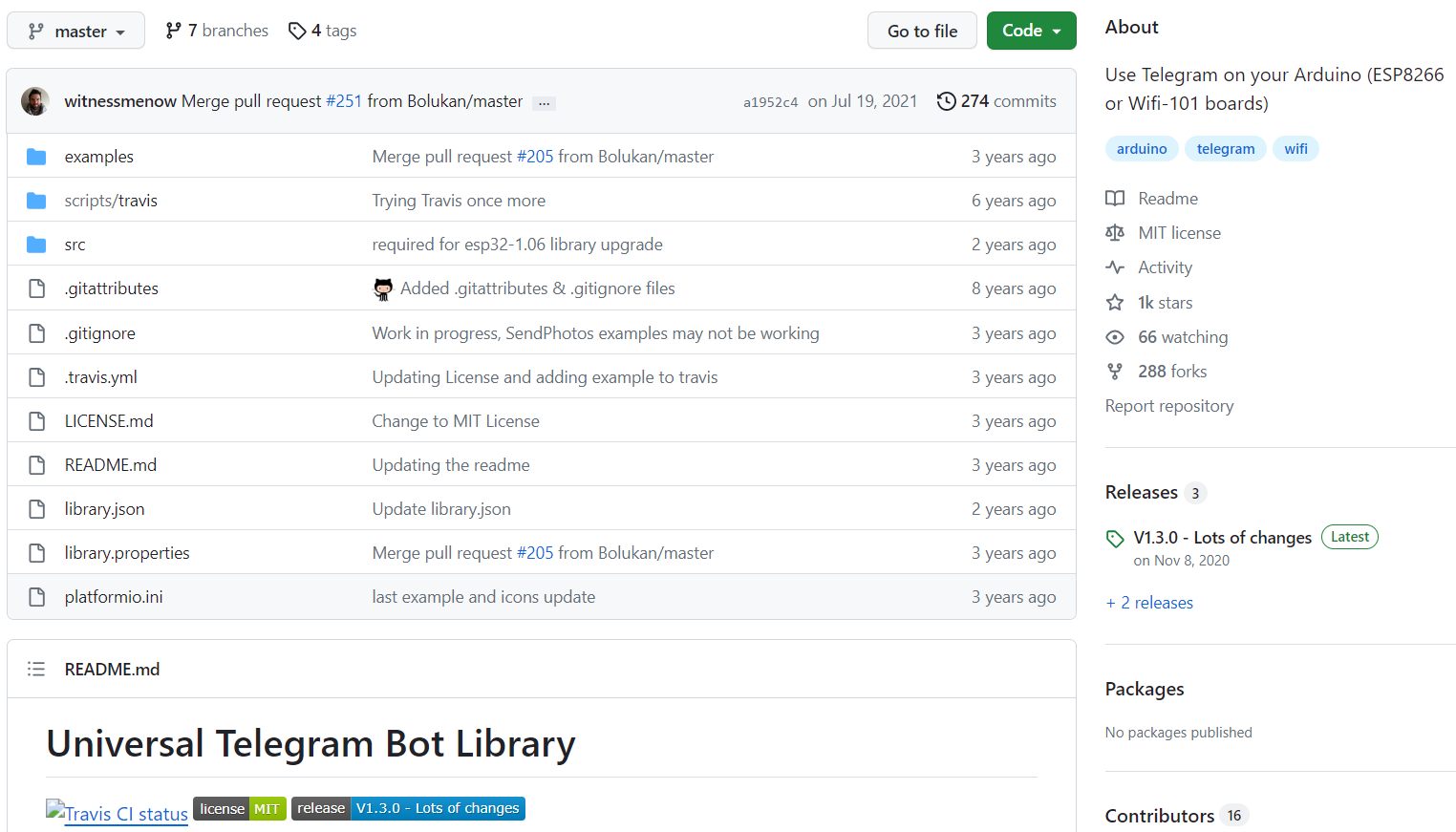Open the .gitignore file
The height and width of the screenshot is (832, 1456).
(x=100, y=333)
